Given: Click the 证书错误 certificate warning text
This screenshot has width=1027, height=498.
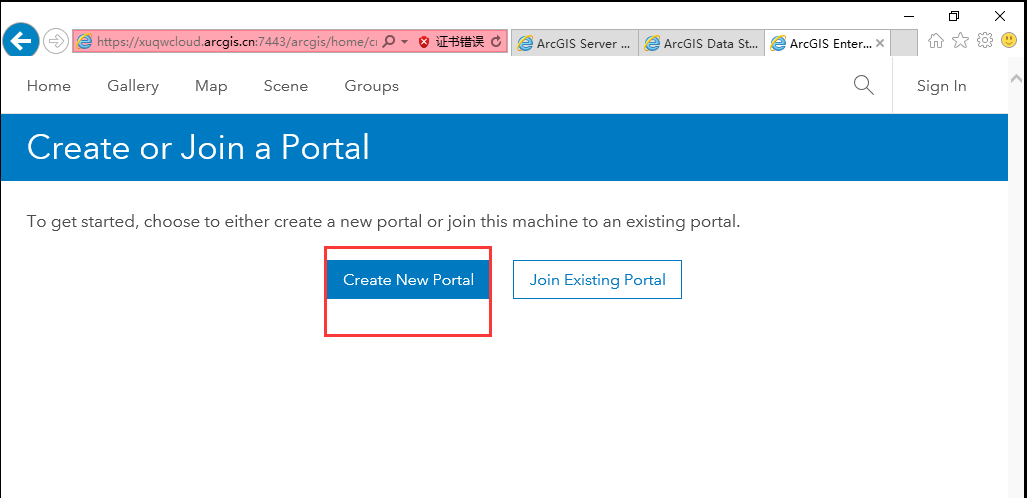Looking at the screenshot, I should [x=459, y=42].
